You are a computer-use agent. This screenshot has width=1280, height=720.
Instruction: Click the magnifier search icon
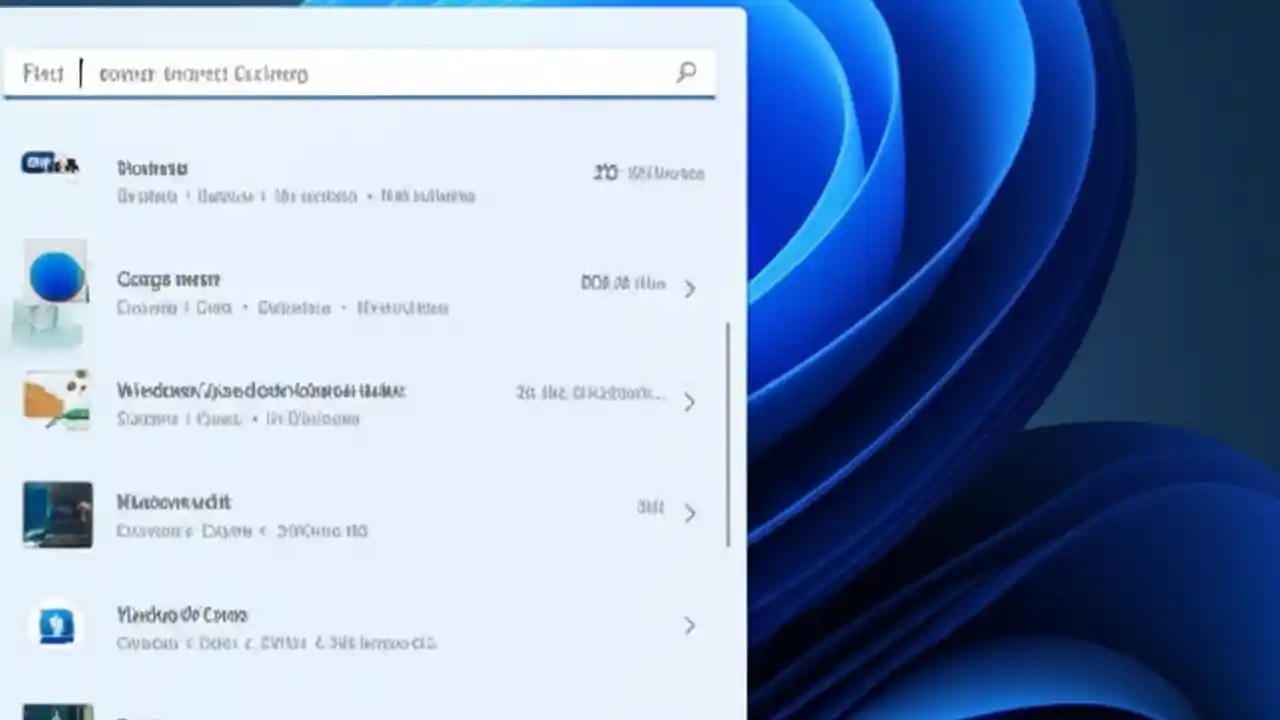[686, 73]
